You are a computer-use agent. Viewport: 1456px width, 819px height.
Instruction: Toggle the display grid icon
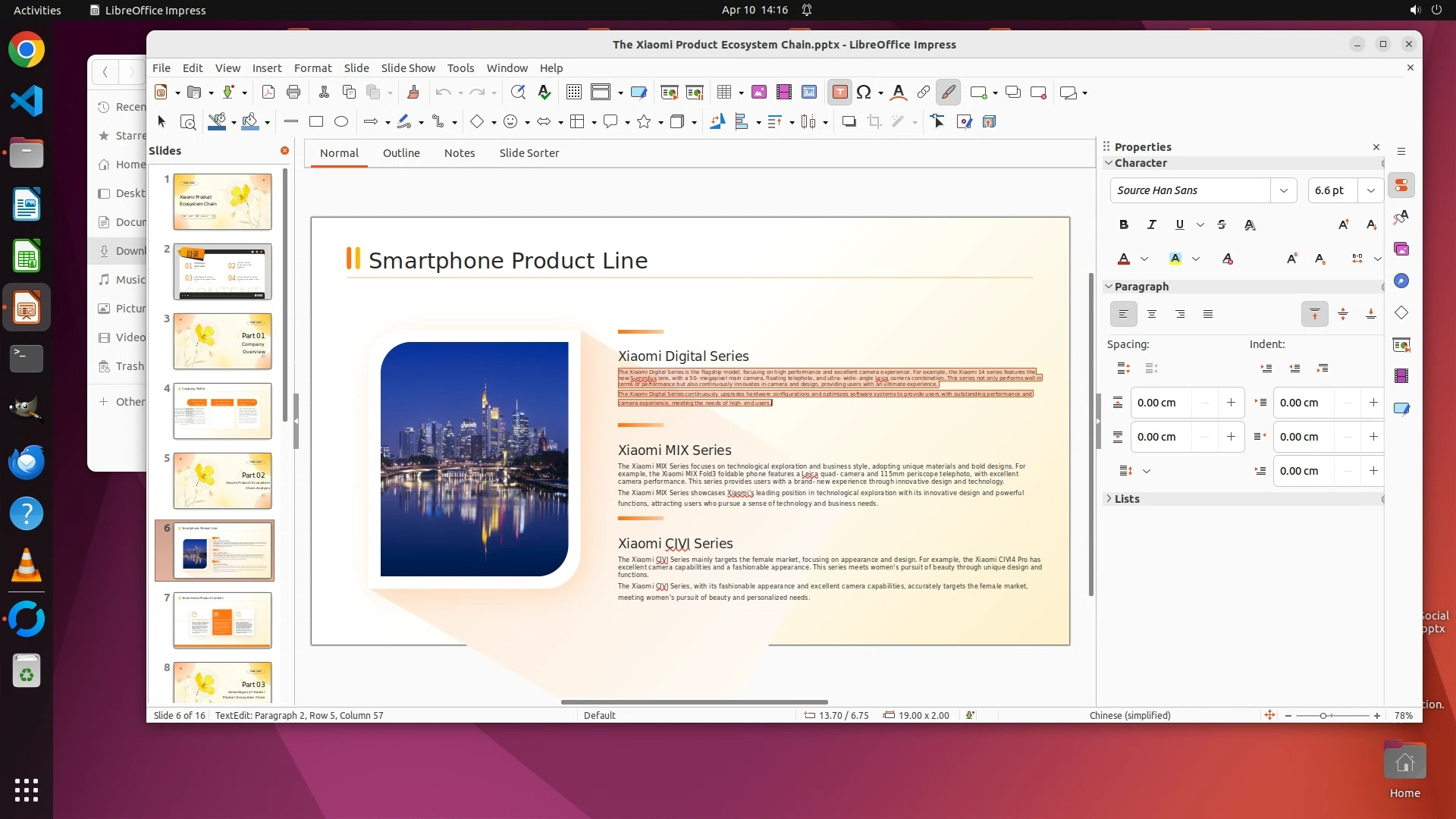click(574, 93)
